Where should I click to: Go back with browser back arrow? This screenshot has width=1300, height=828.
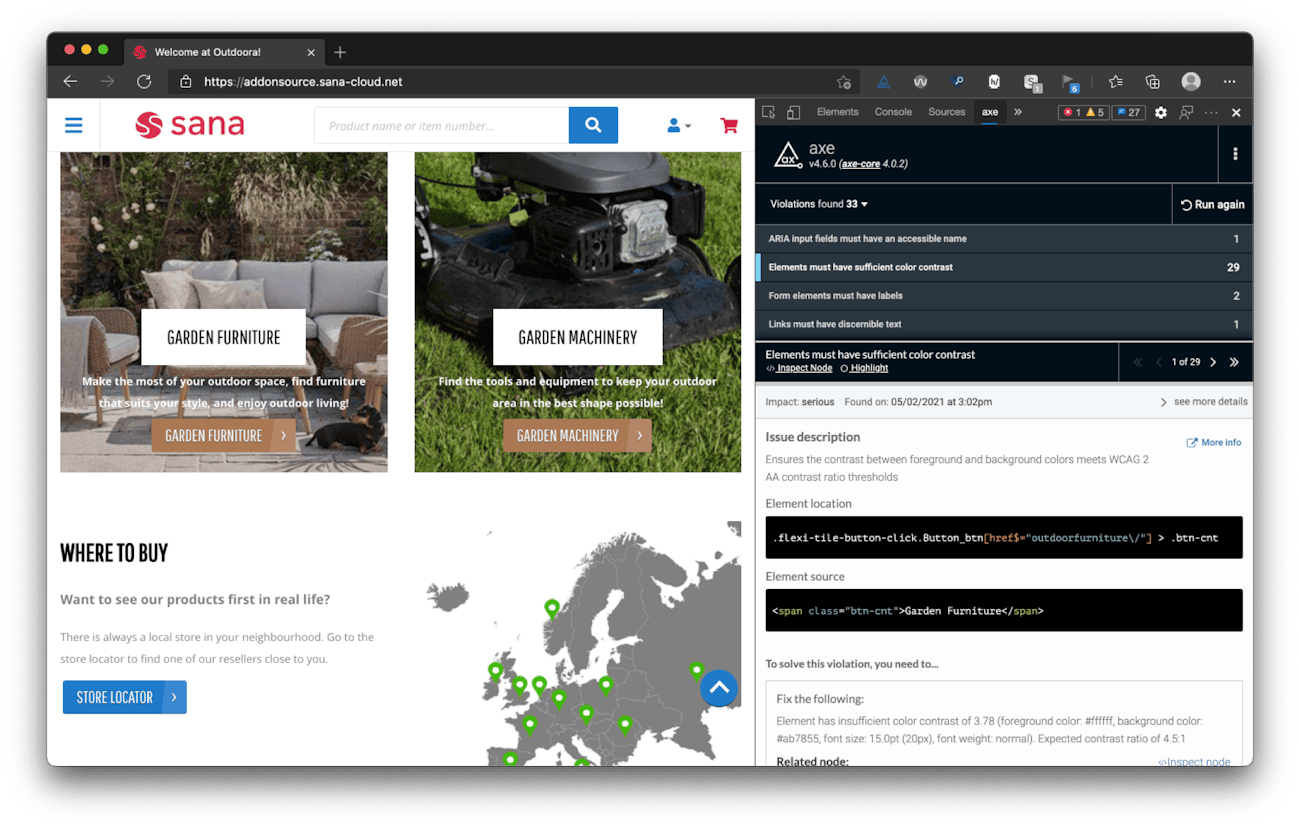click(70, 82)
